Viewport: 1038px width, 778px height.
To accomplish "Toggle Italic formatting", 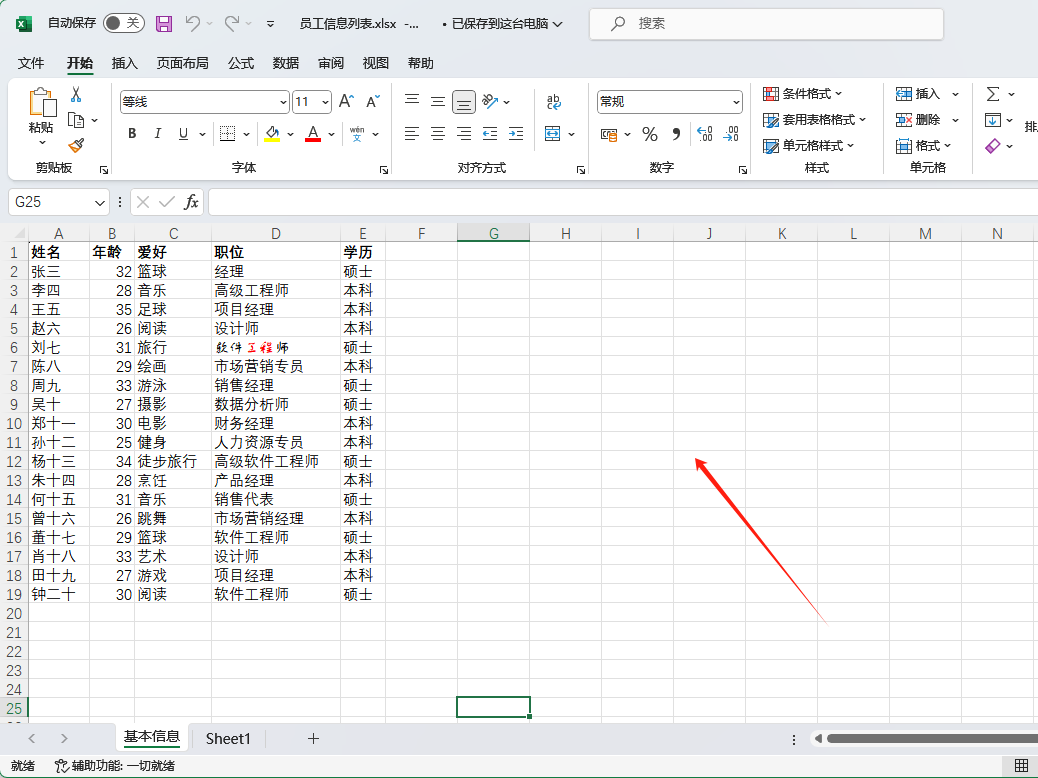I will [157, 134].
